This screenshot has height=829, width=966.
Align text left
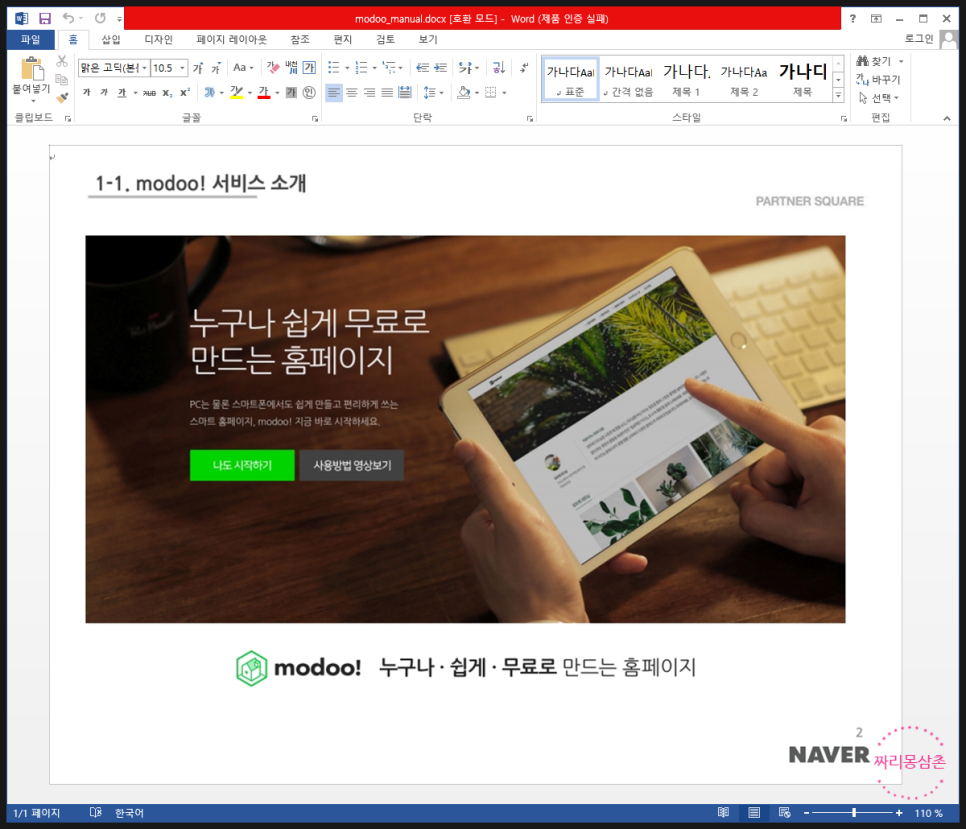pos(333,92)
